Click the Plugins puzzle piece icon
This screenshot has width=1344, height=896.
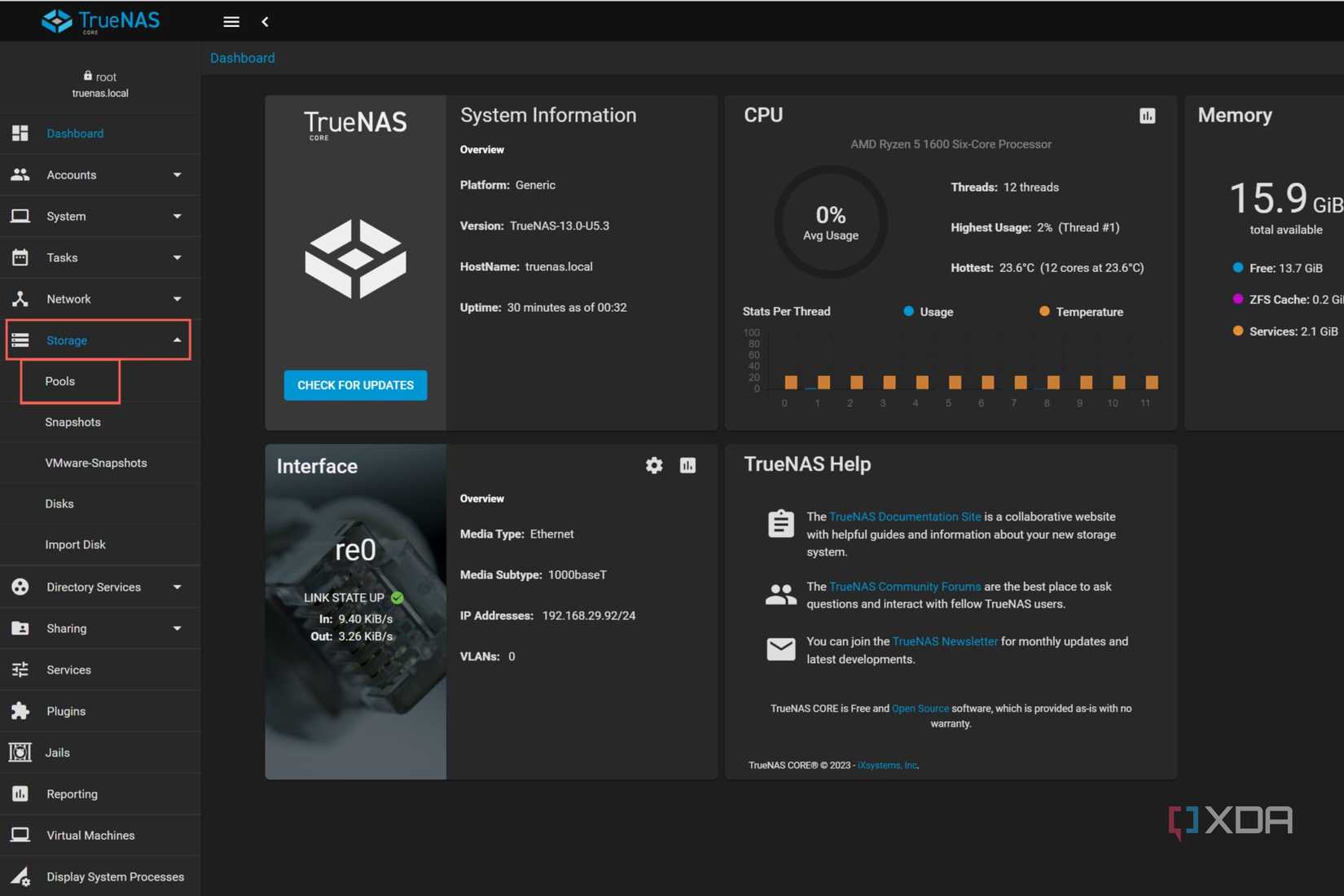pos(20,711)
